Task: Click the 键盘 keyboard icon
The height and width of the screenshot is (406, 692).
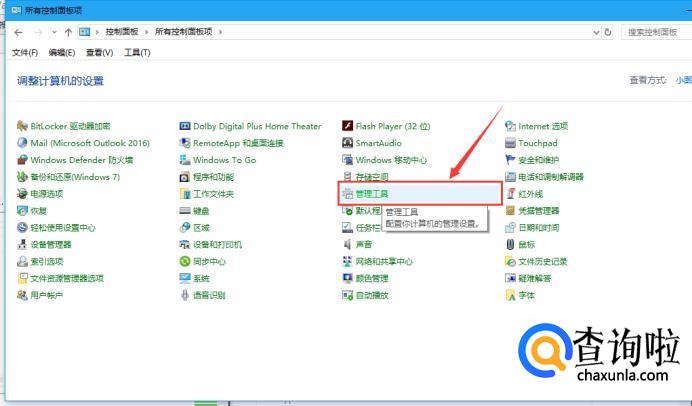Action: tap(185, 211)
